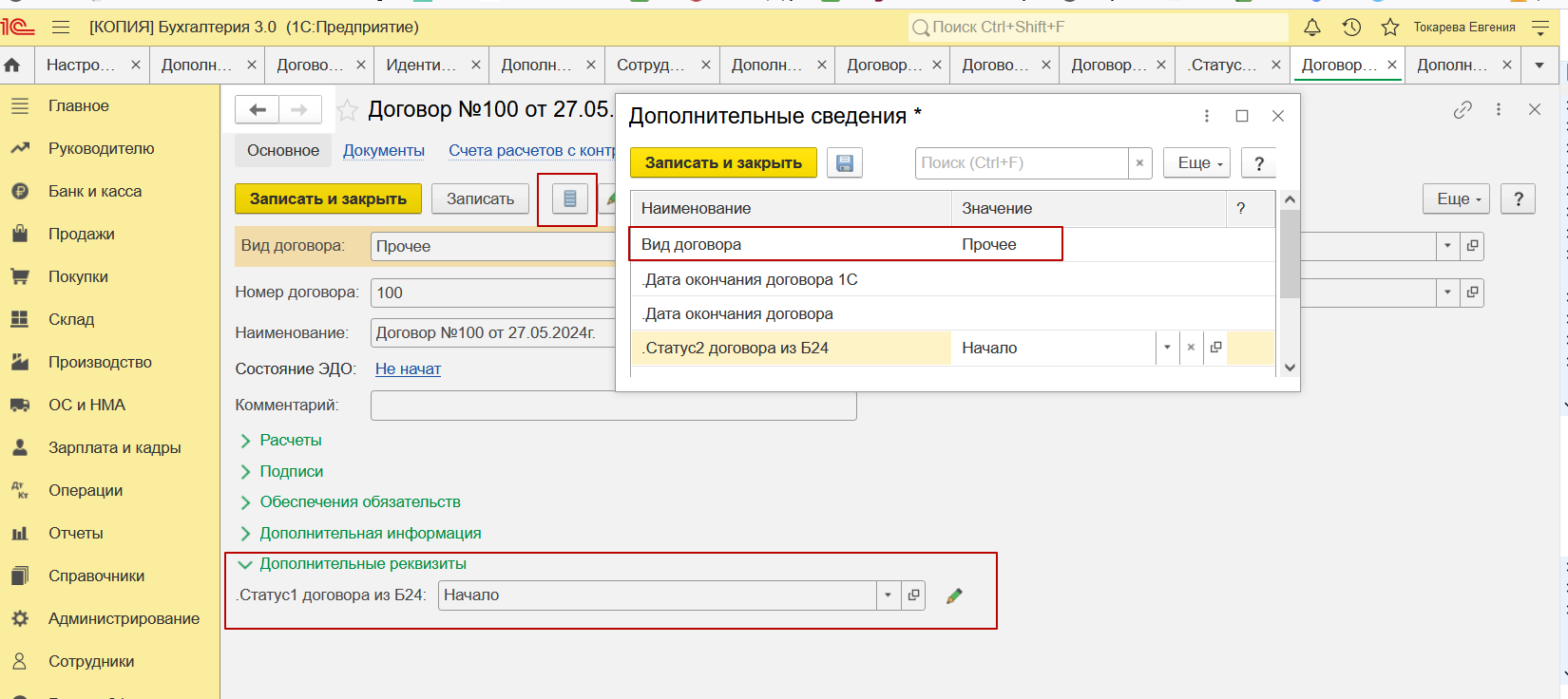This screenshot has height=699, width=1568.
Task: Click the home icon tab
Action: tap(12, 65)
